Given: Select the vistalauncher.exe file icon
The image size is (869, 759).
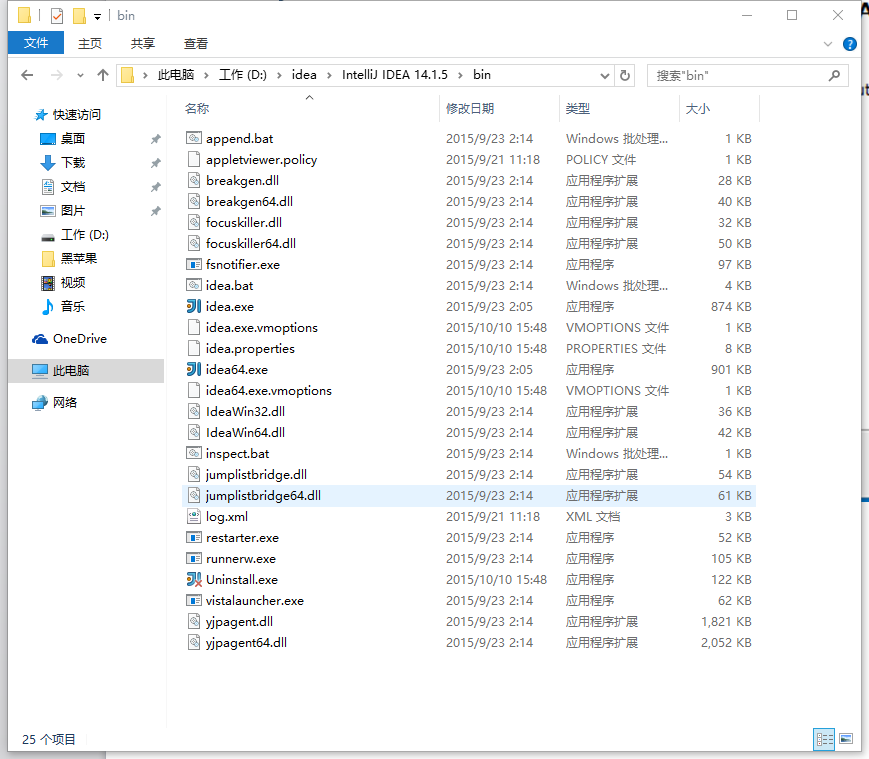Looking at the screenshot, I should coord(193,601).
